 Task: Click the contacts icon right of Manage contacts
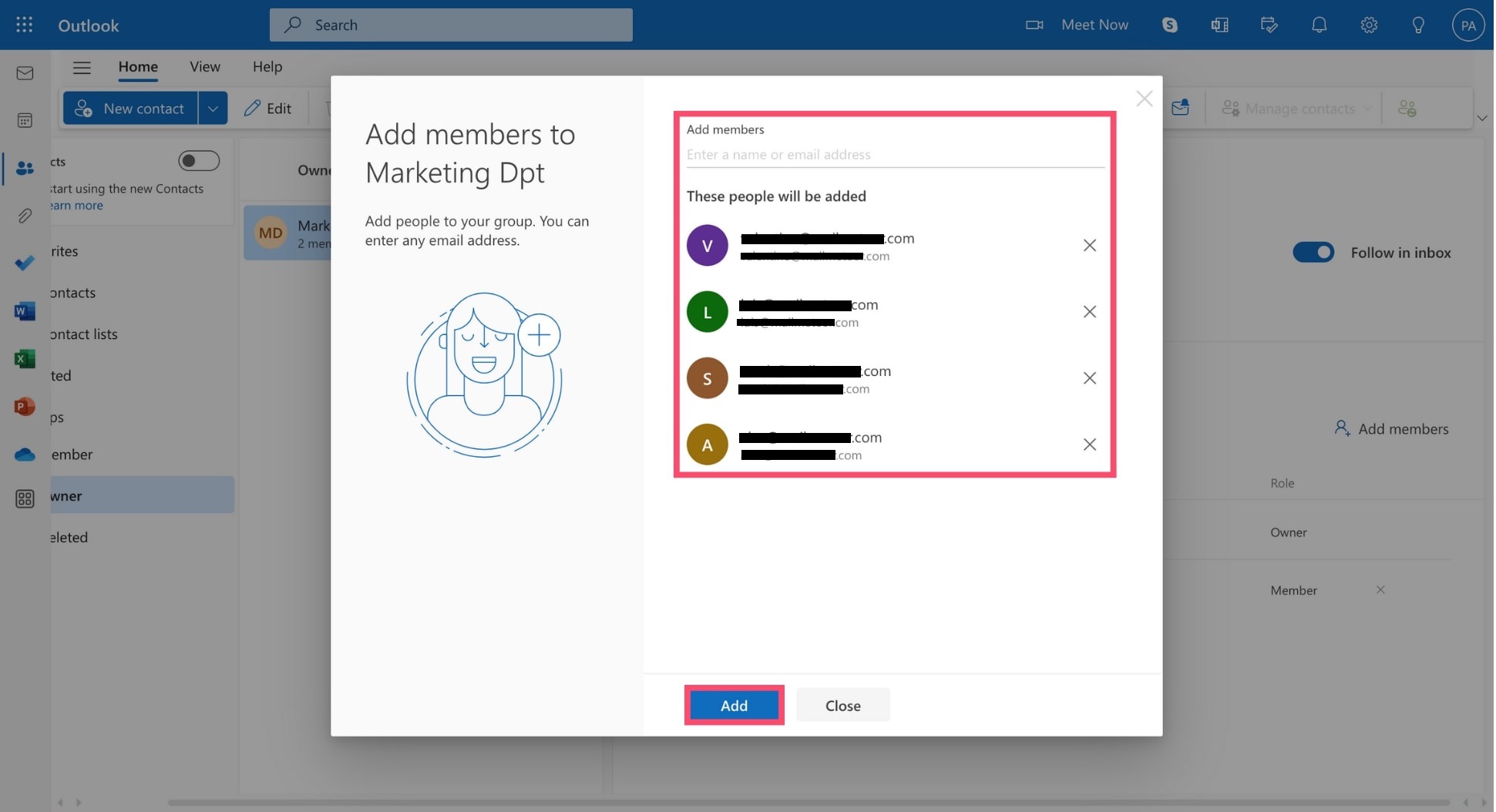1409,109
